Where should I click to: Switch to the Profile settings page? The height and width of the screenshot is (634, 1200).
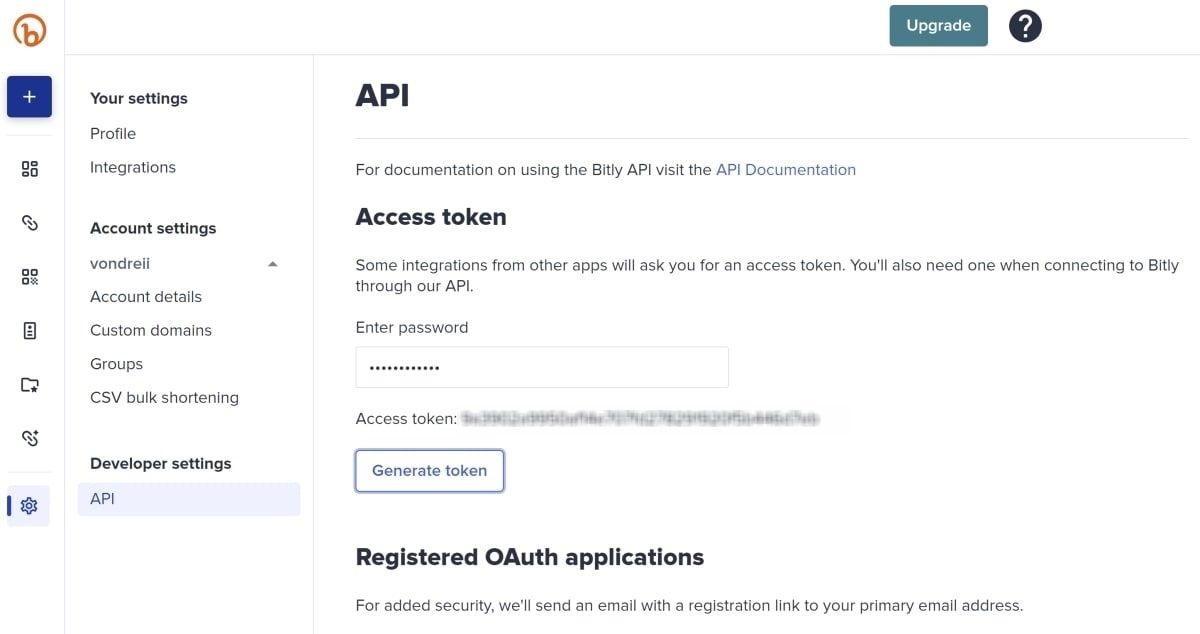click(113, 133)
